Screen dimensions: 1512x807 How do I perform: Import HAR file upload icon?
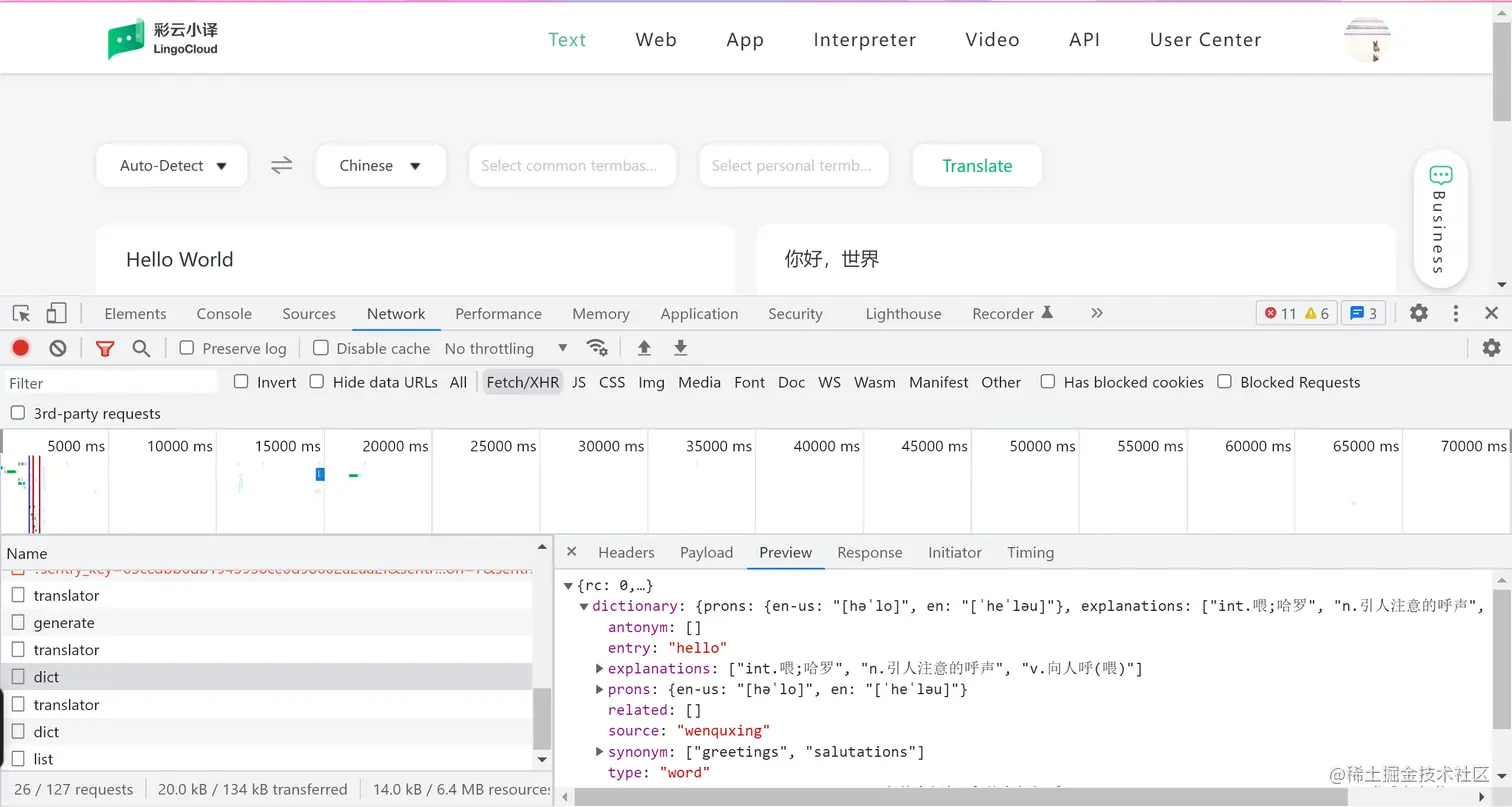(x=644, y=348)
